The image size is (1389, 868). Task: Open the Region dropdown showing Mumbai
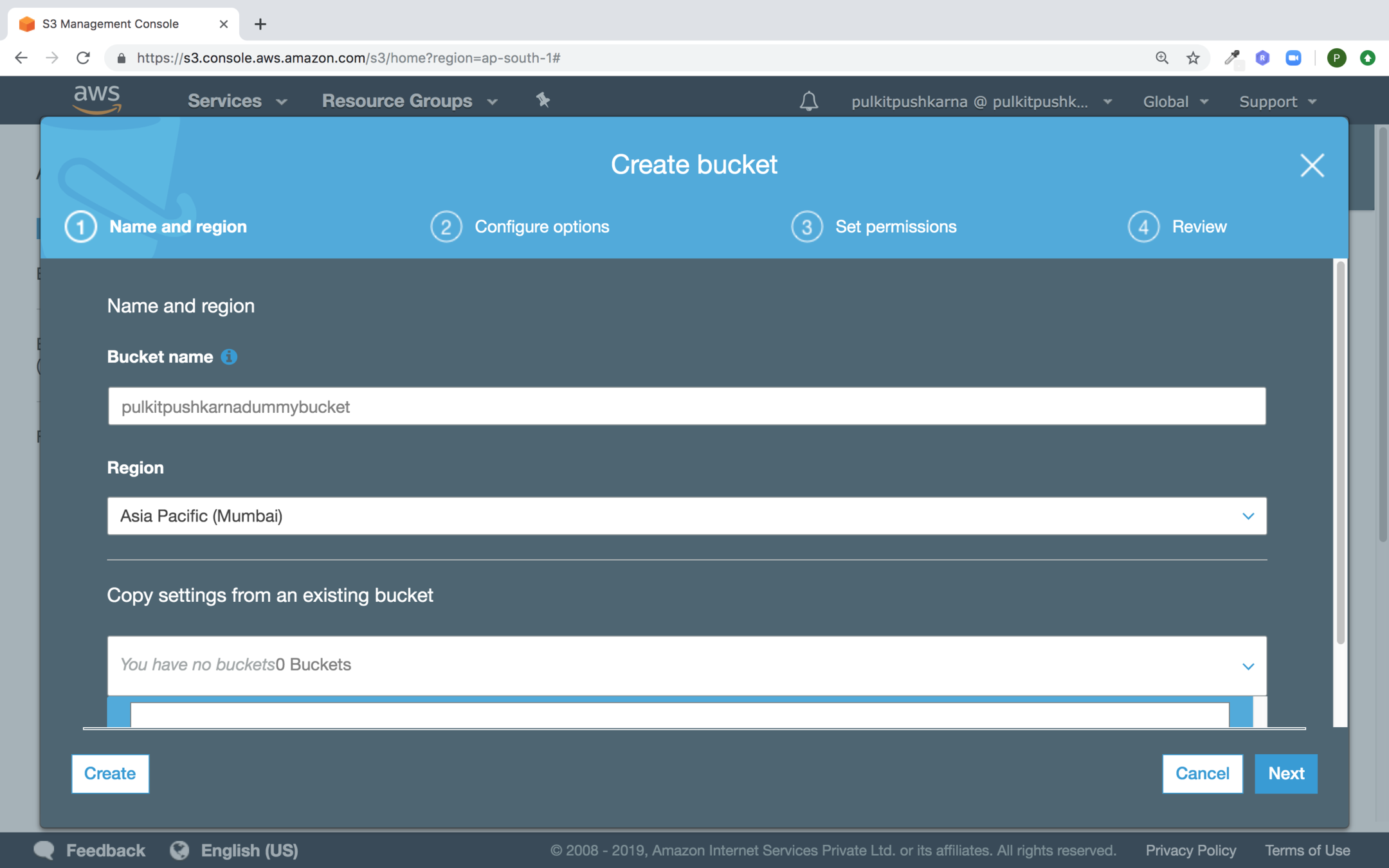coord(686,516)
